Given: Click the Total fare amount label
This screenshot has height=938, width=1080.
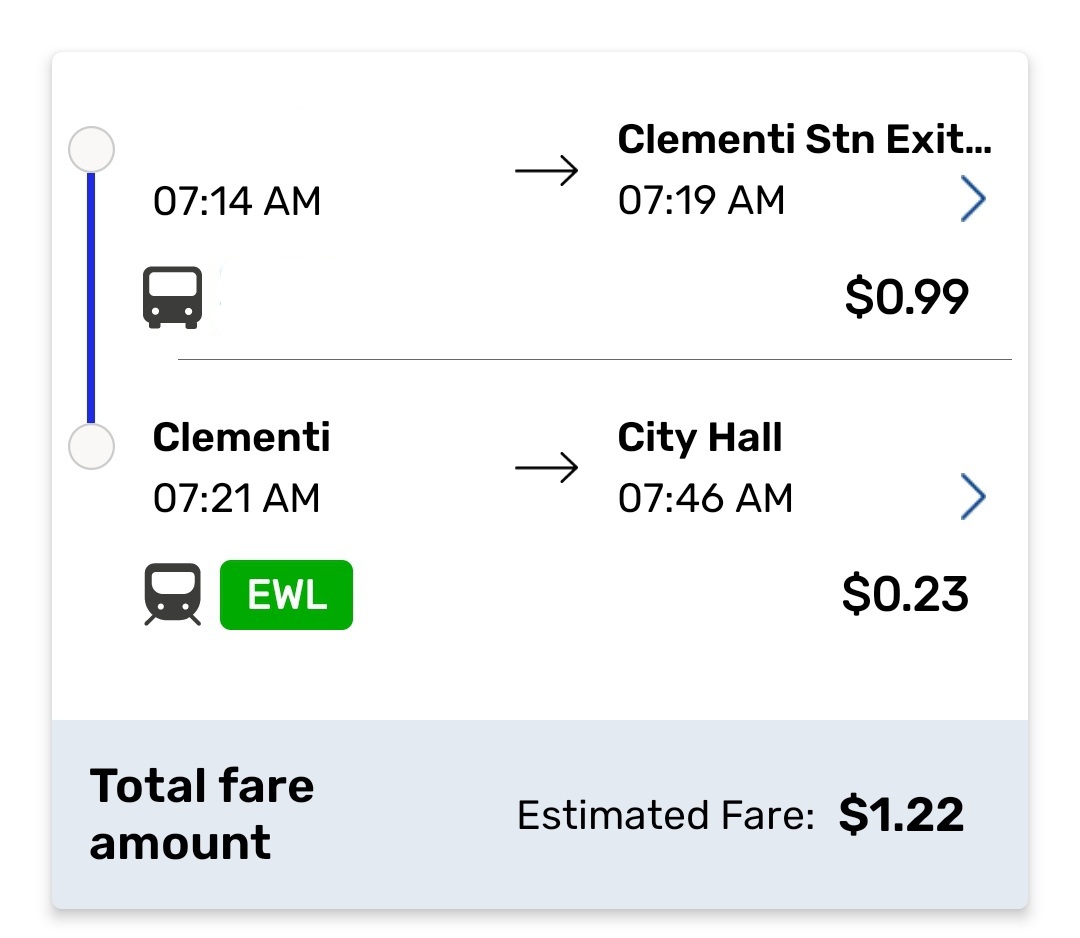Looking at the screenshot, I should click(x=202, y=814).
